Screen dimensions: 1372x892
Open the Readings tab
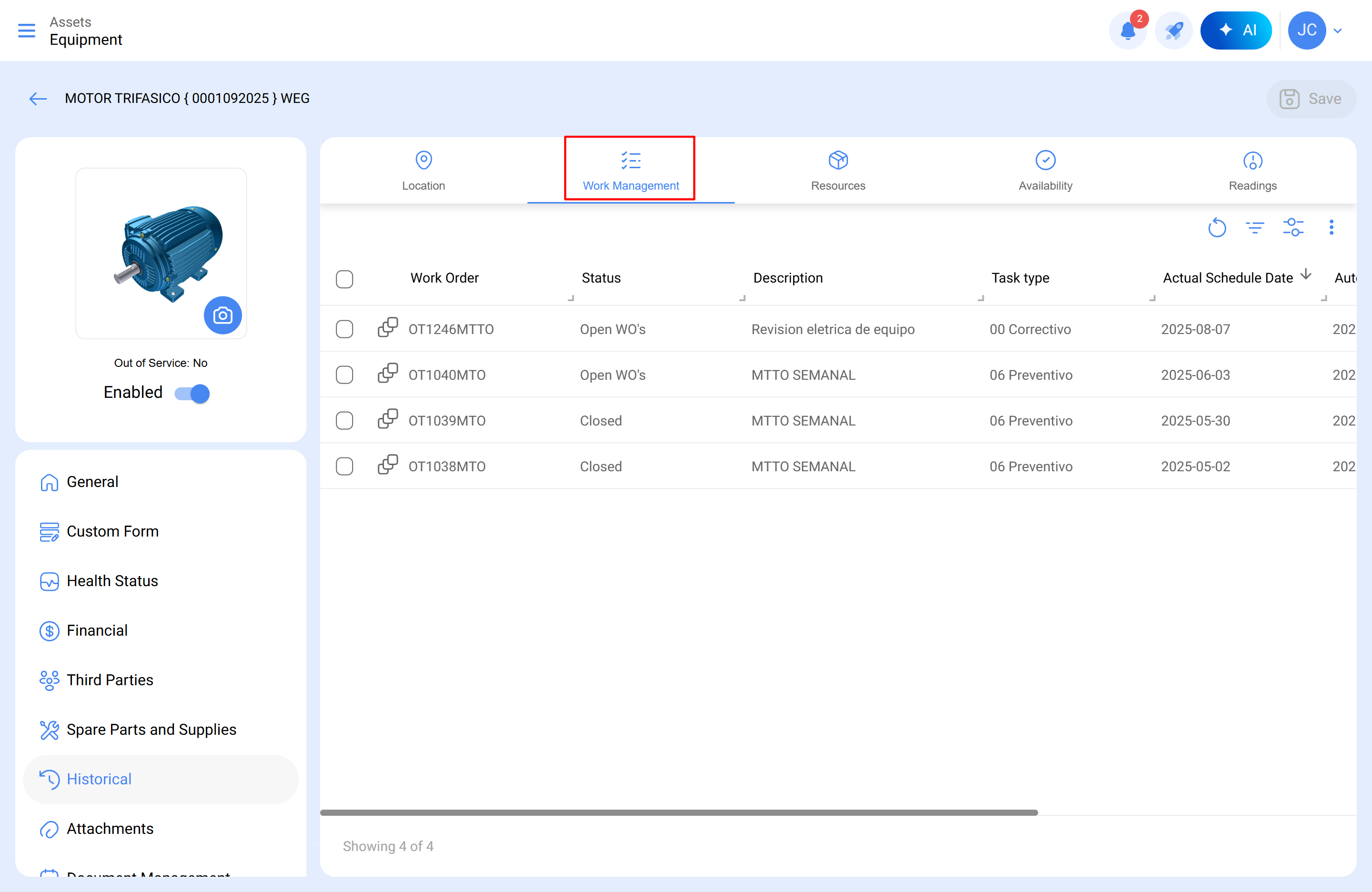point(1252,171)
